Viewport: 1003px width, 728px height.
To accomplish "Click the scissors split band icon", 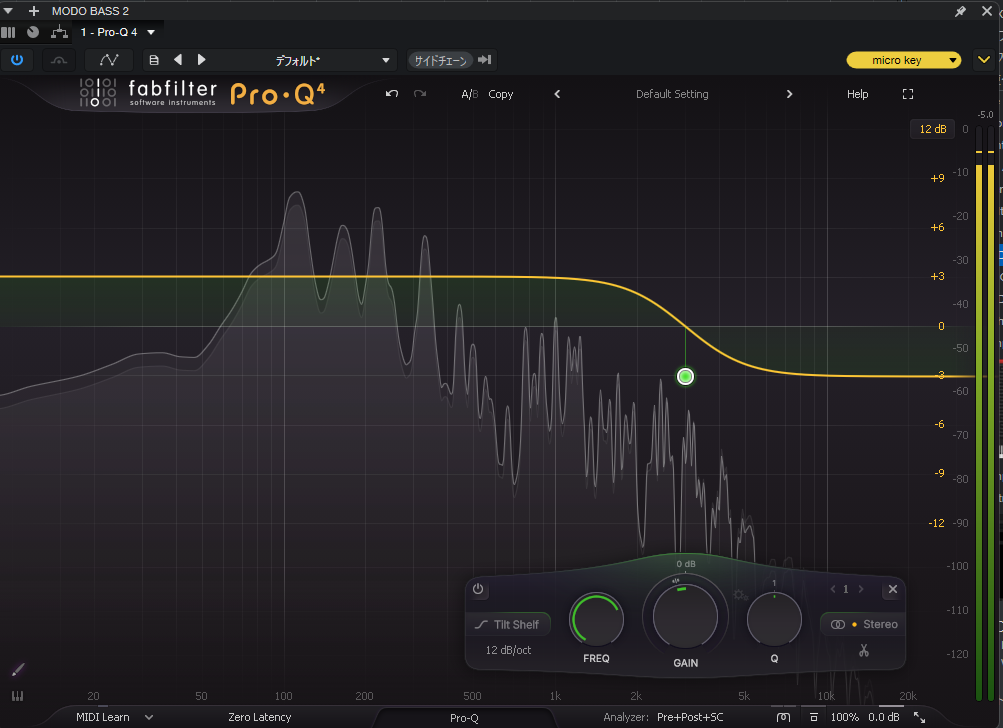I will click(863, 652).
